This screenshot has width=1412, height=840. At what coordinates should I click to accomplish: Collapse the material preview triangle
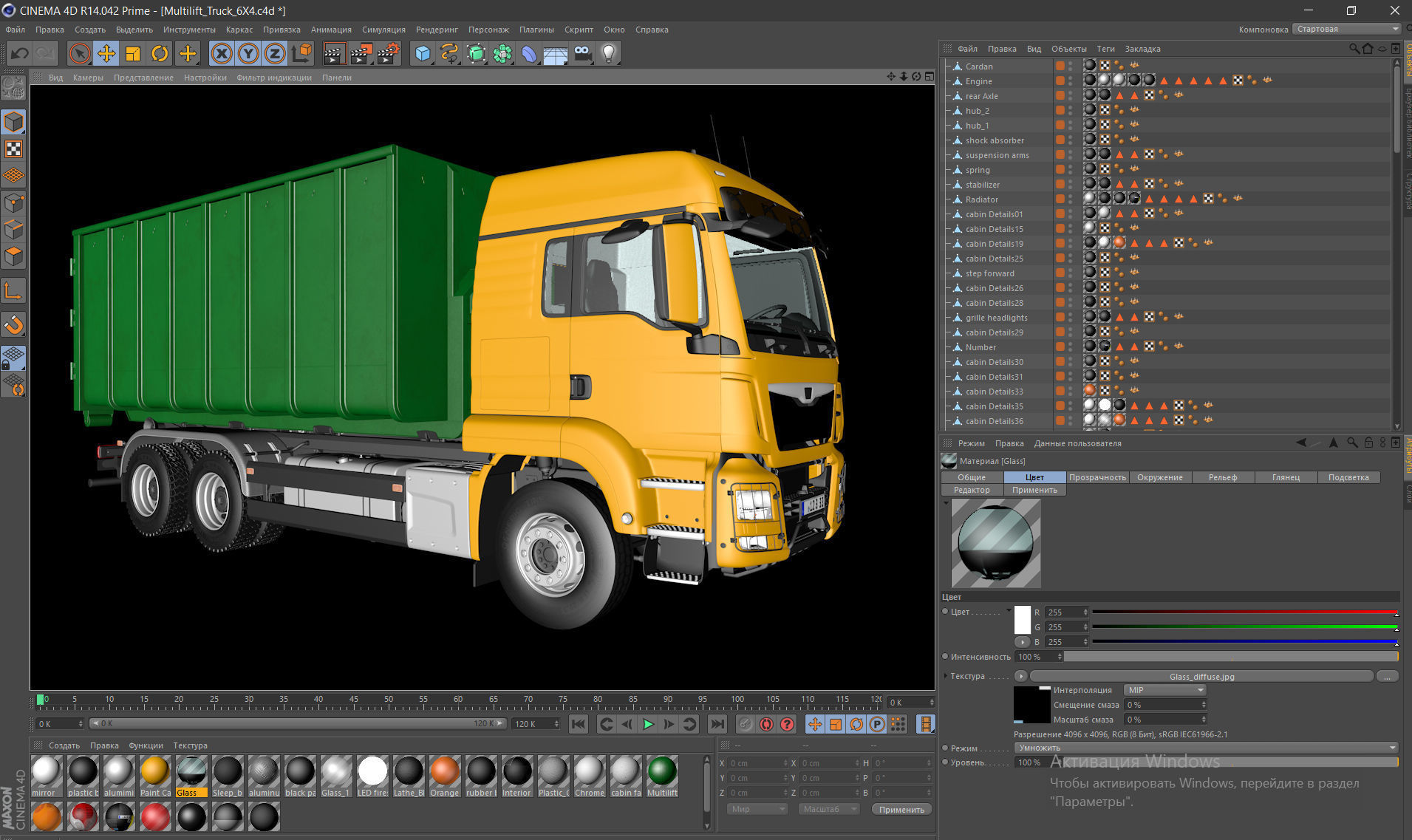pyautogui.click(x=946, y=503)
